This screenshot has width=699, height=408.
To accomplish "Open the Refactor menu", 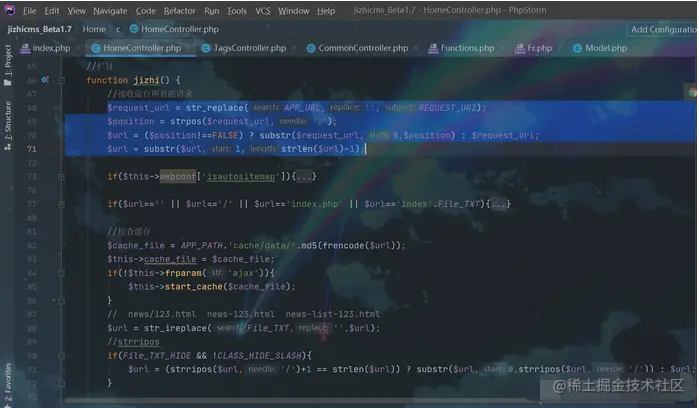I will (x=179, y=11).
